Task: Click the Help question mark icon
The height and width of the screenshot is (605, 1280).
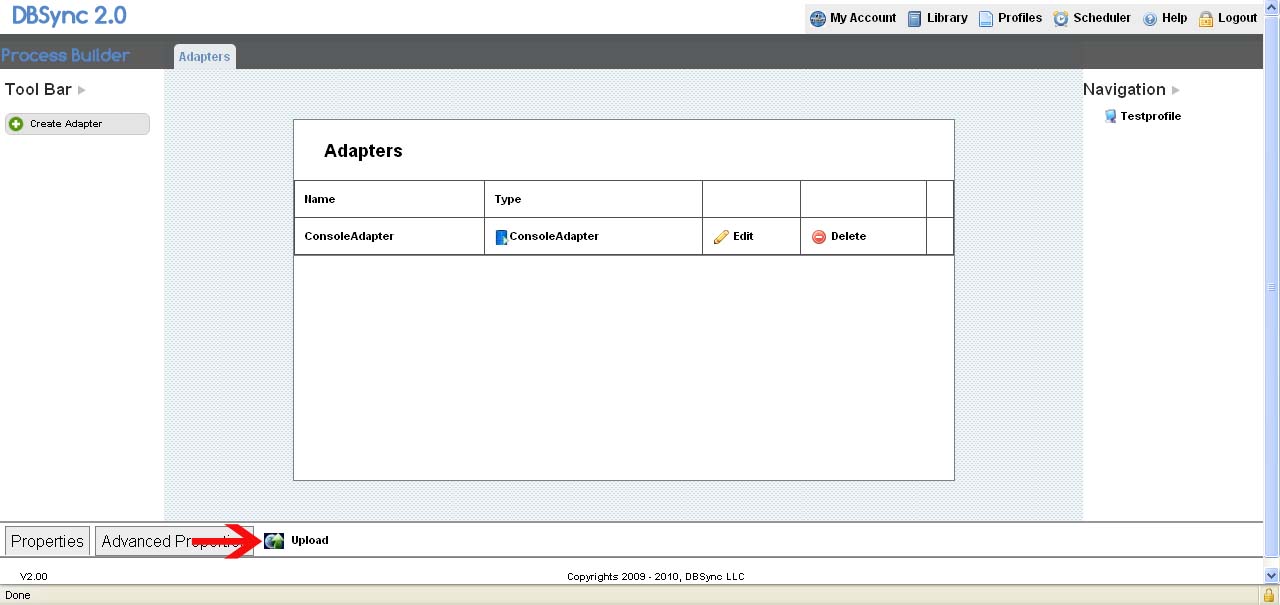Action: click(x=1150, y=18)
